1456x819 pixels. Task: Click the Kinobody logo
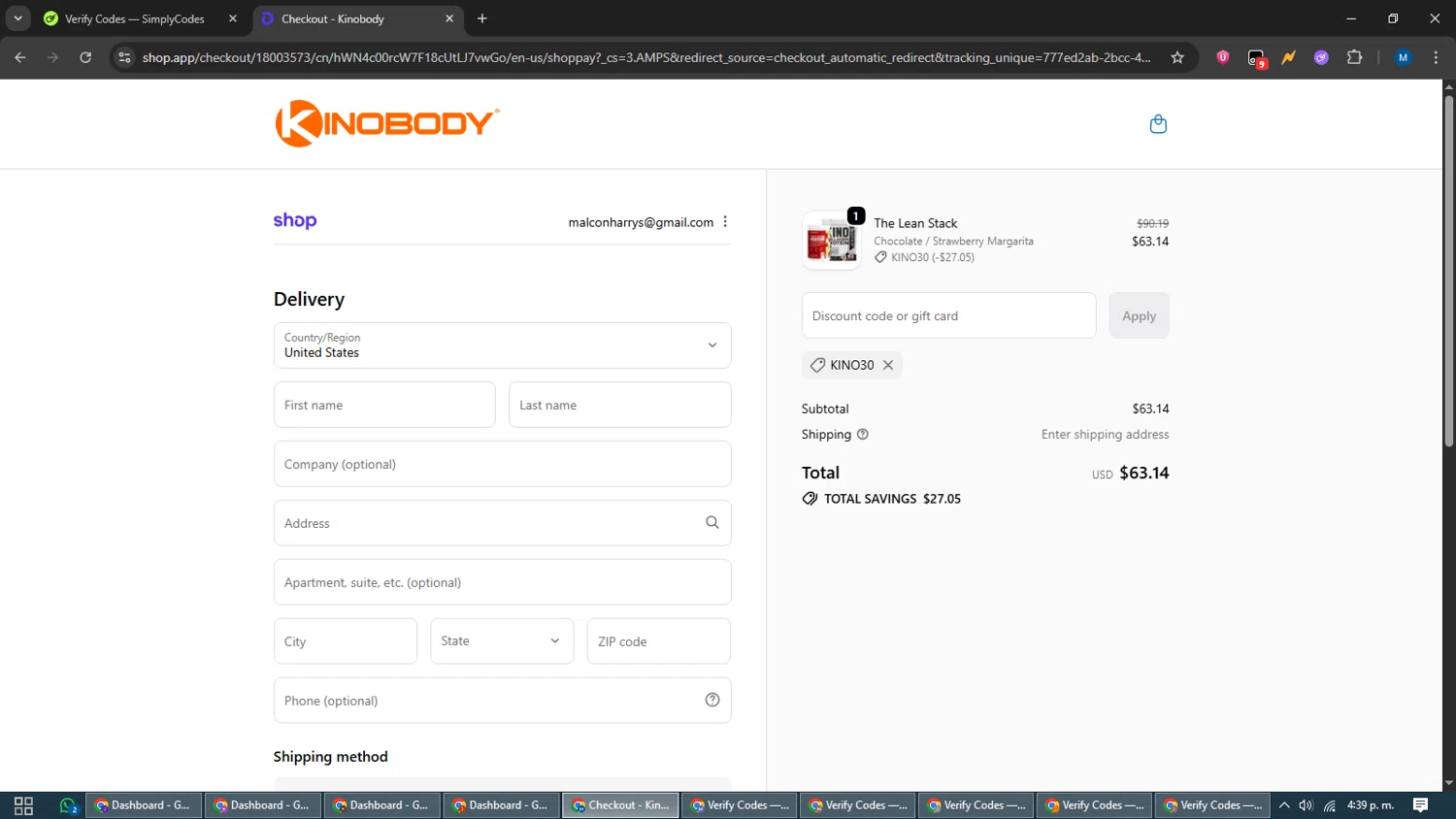coord(387,123)
